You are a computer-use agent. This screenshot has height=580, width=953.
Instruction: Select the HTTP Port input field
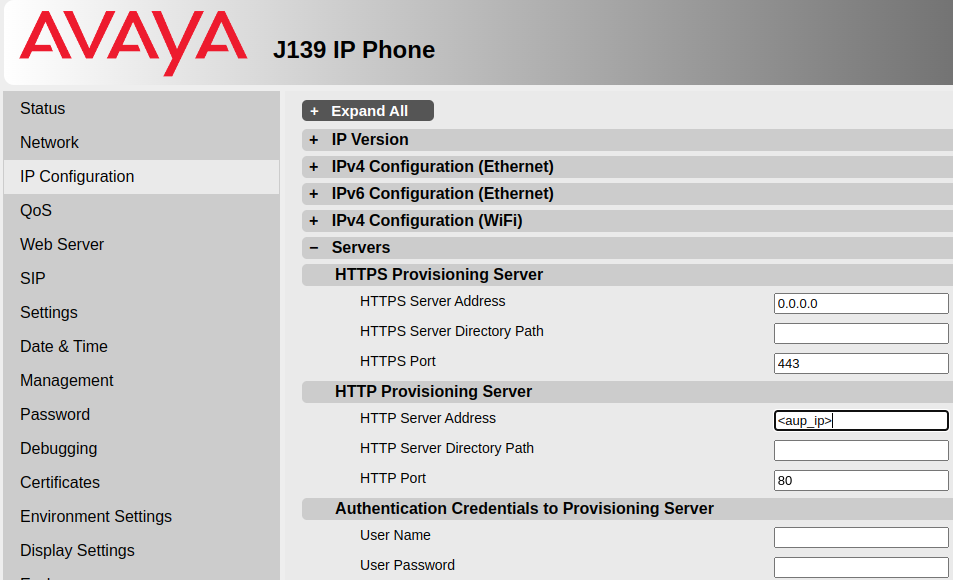861,481
